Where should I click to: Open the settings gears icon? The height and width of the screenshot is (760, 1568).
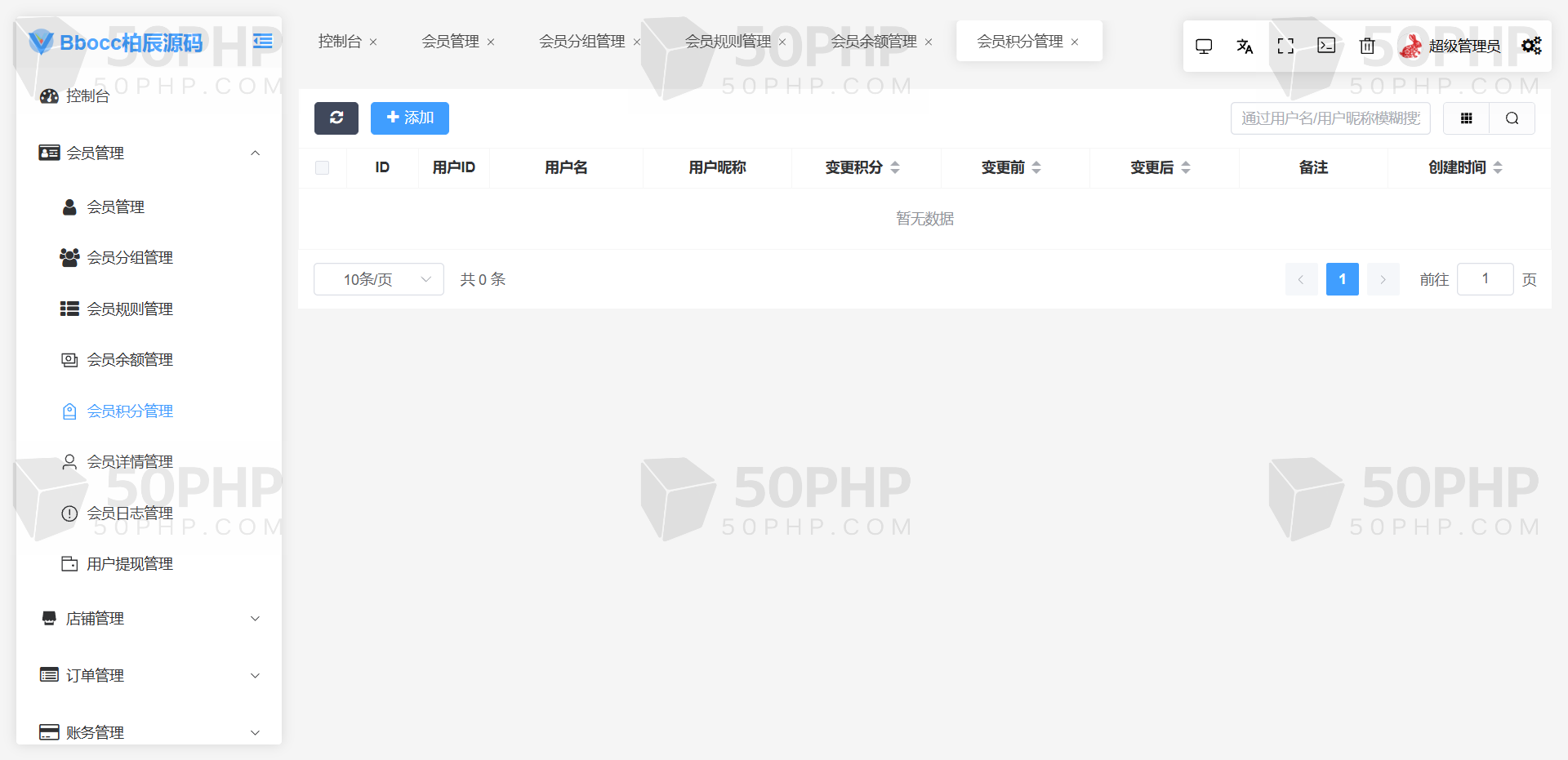(x=1531, y=46)
